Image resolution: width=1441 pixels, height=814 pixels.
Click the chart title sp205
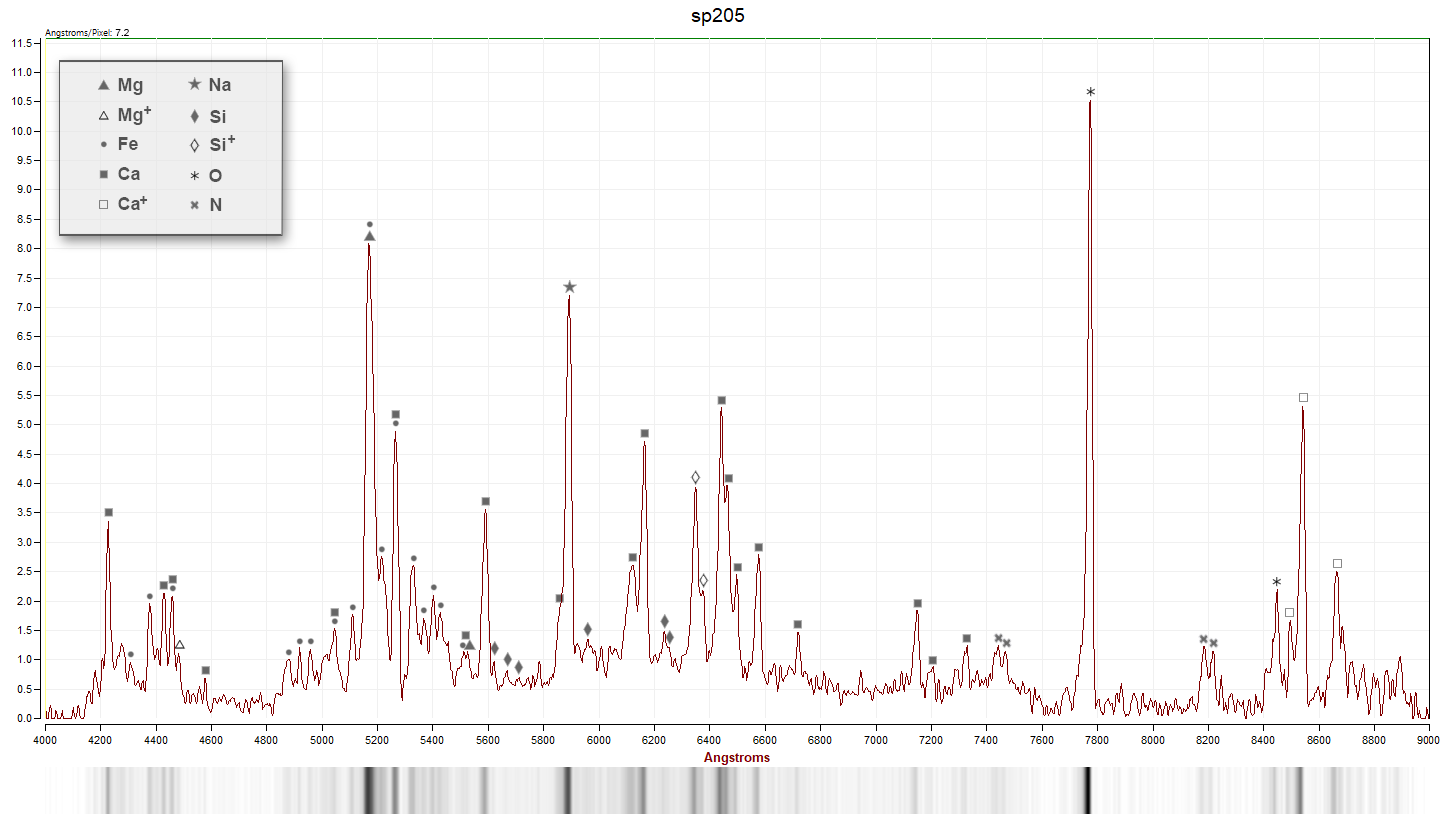(x=718, y=16)
